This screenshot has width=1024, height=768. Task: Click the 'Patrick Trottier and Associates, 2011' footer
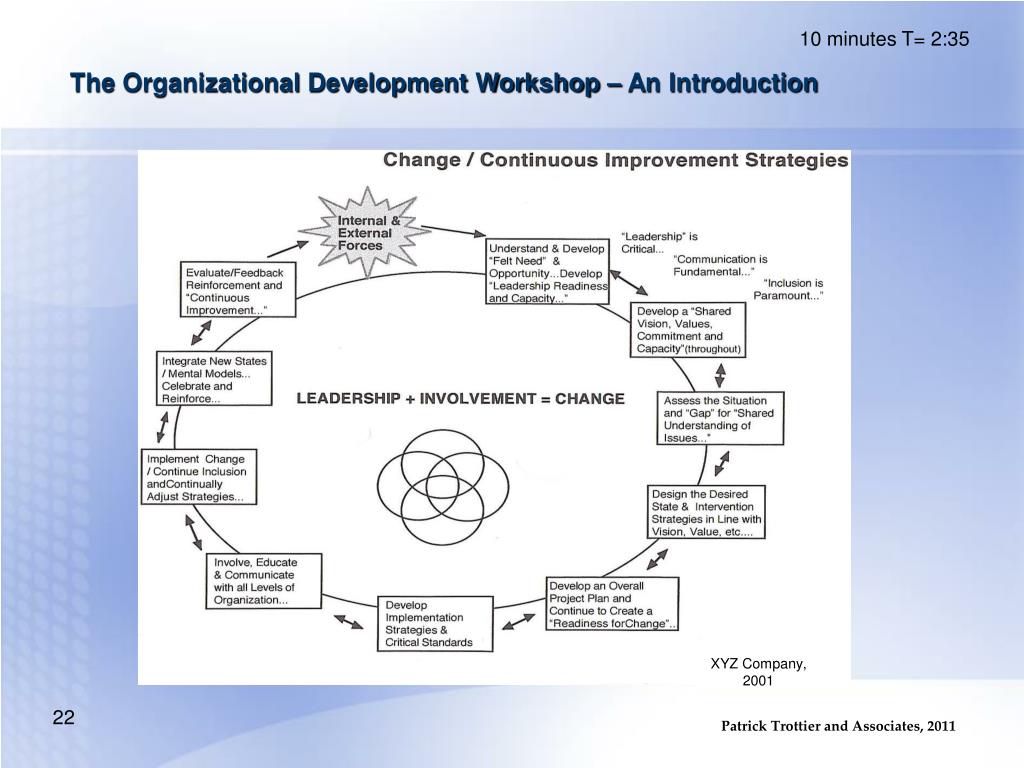(x=838, y=726)
